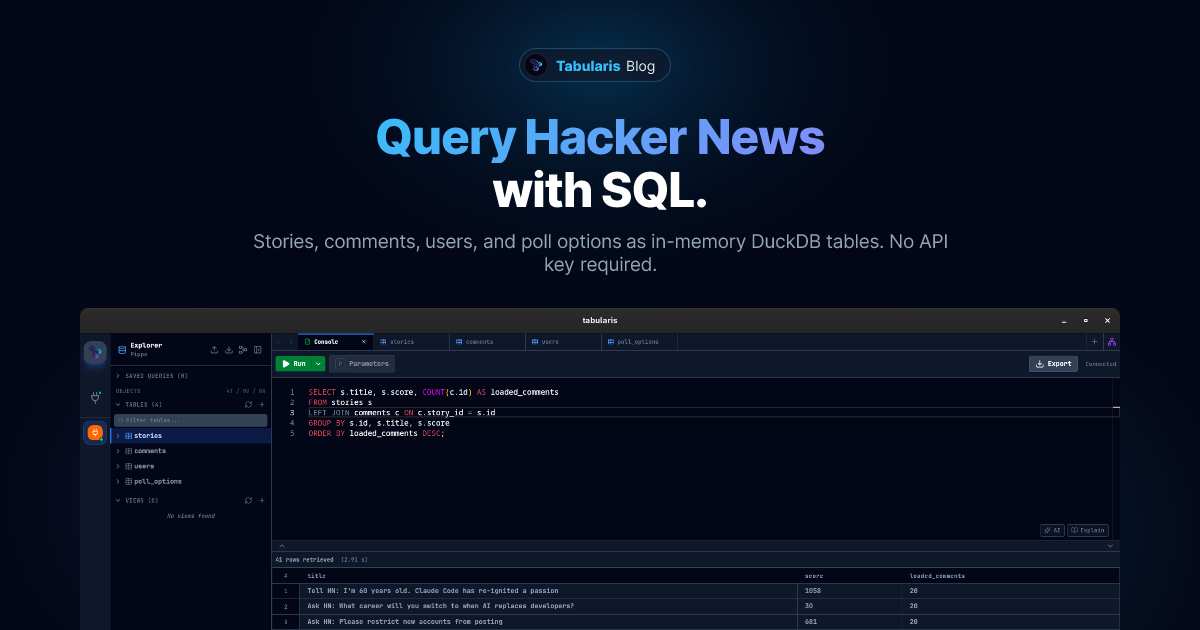Select the panel layout icon in Explorer header
The width and height of the screenshot is (1200, 630).
tap(257, 350)
